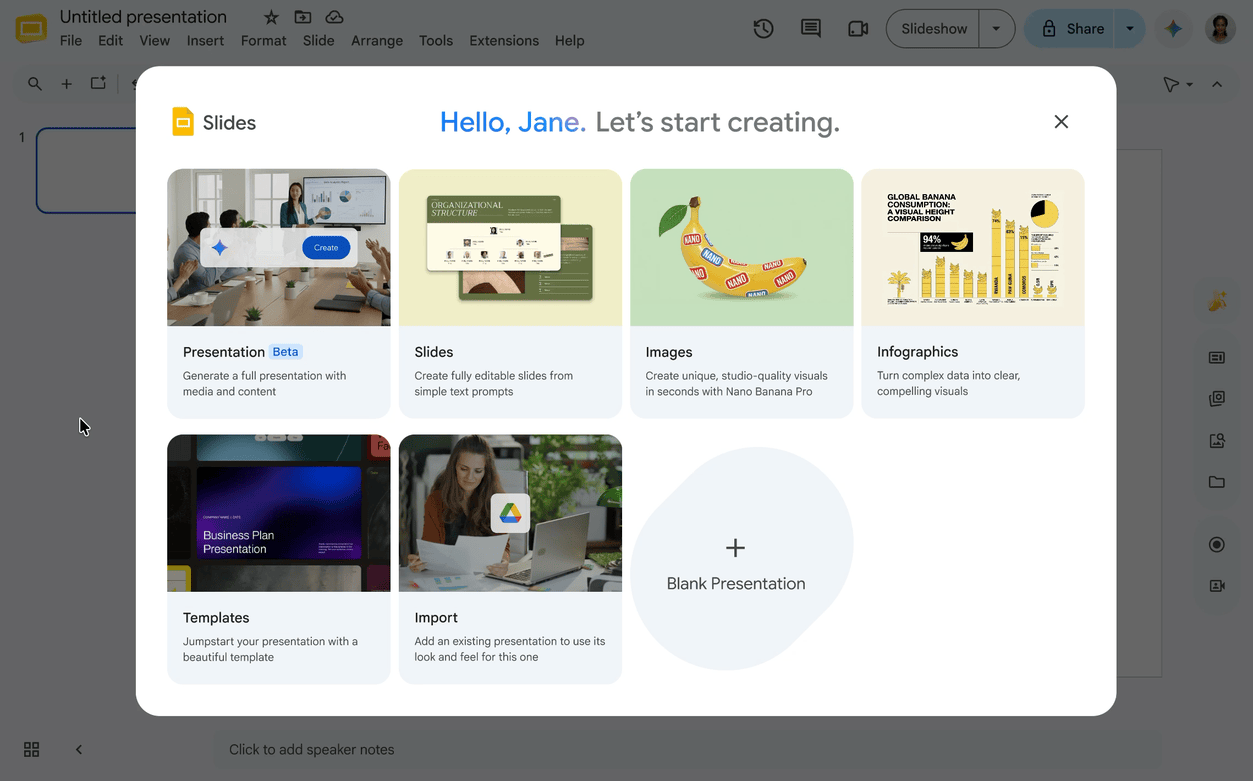Click the move to folder icon
Viewport: 1253px width, 781px height.
(303, 17)
